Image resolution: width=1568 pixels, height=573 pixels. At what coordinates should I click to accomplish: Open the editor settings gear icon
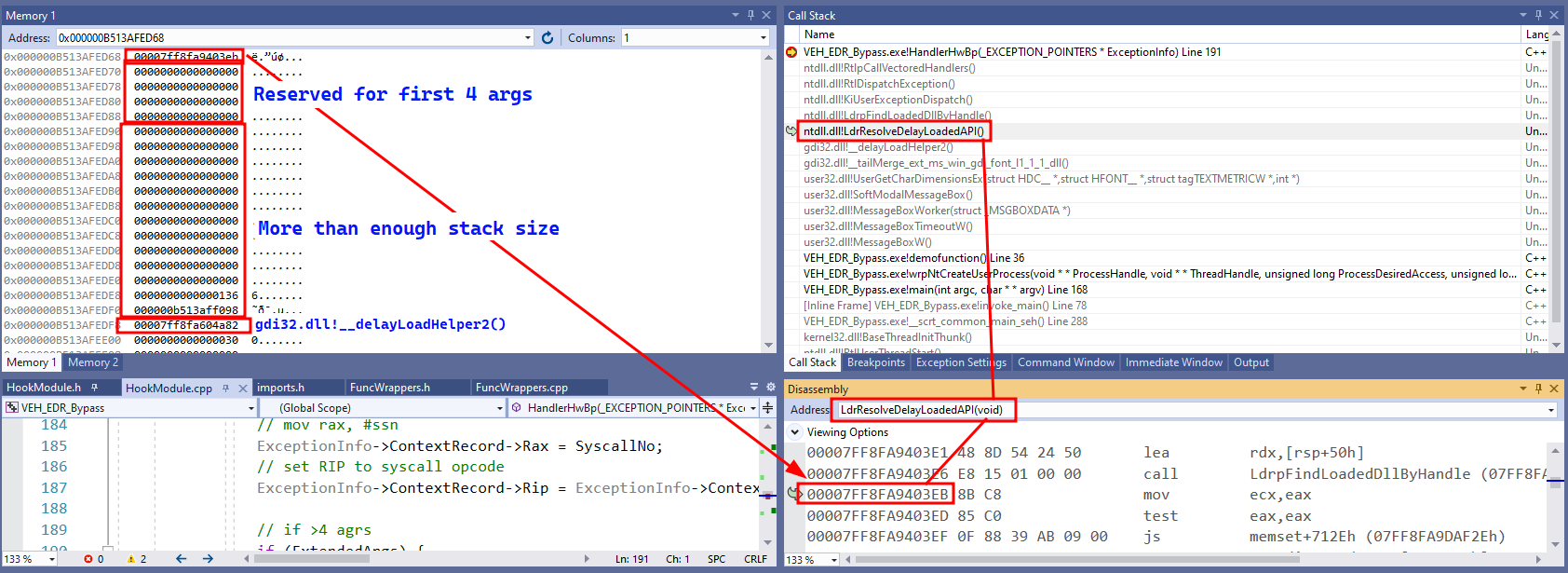click(x=770, y=387)
